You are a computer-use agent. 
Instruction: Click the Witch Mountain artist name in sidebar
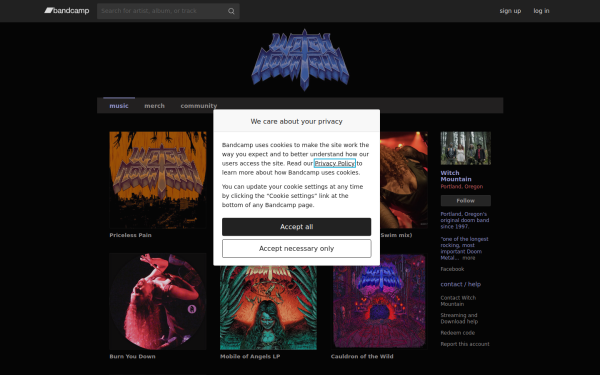(456, 176)
